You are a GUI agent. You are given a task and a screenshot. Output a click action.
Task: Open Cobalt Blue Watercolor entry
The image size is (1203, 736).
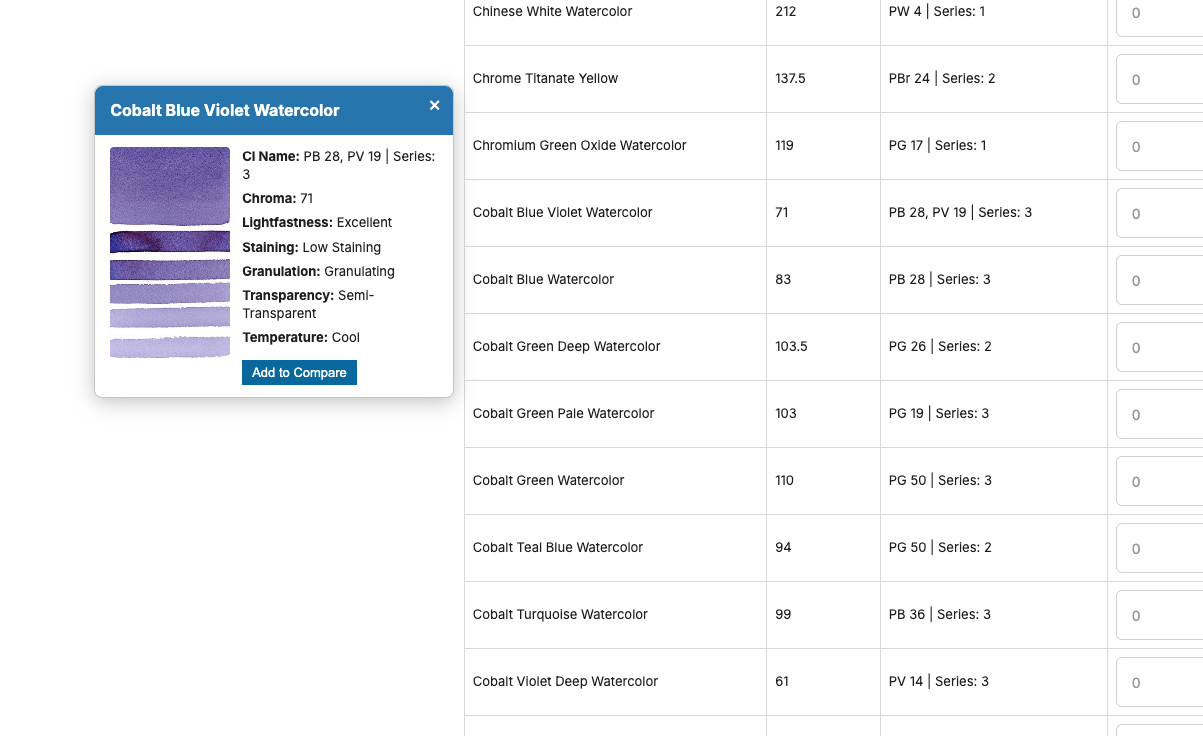tap(543, 280)
